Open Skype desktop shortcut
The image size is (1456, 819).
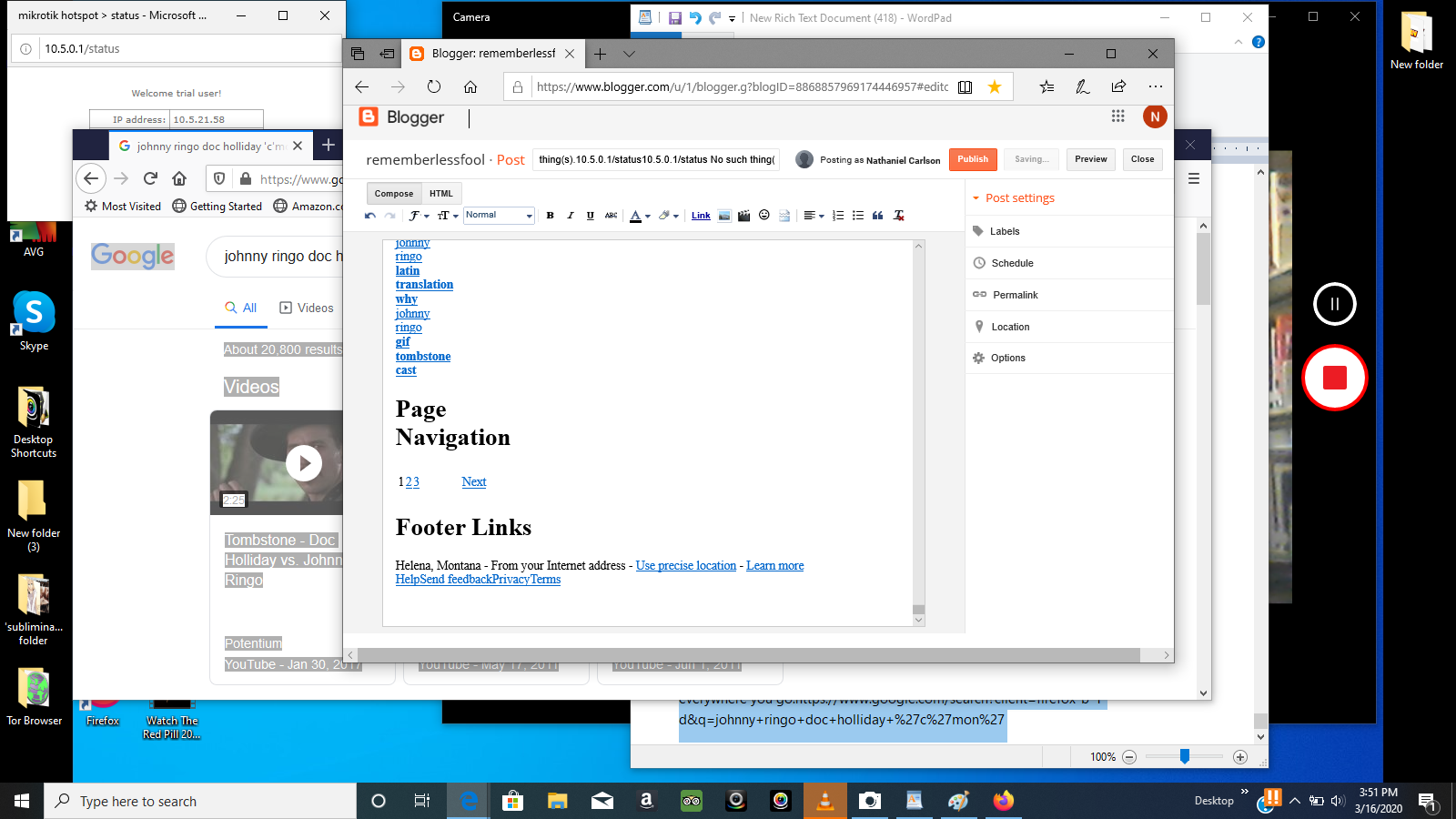(x=34, y=320)
